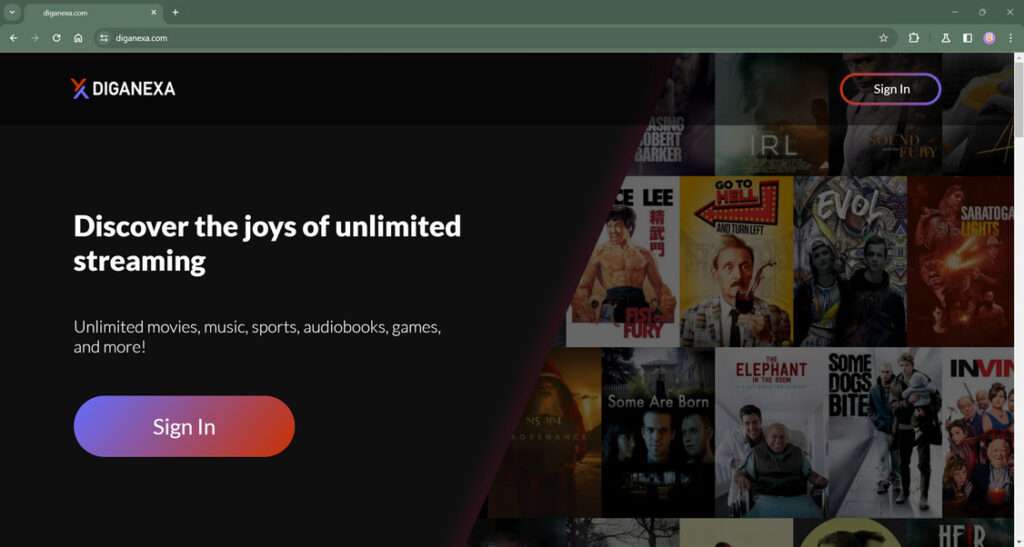
Task: Expand the tab search dropdown arrow
Action: coord(12,12)
